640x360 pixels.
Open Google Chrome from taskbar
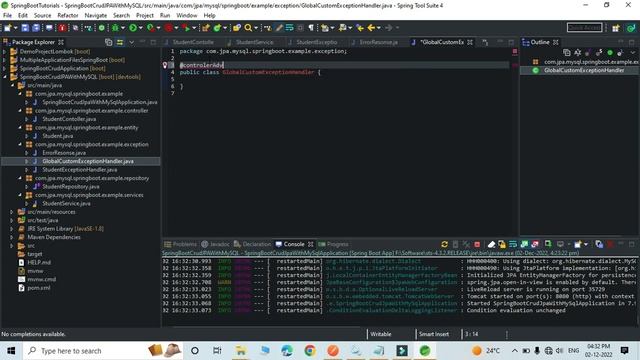(x=310, y=351)
